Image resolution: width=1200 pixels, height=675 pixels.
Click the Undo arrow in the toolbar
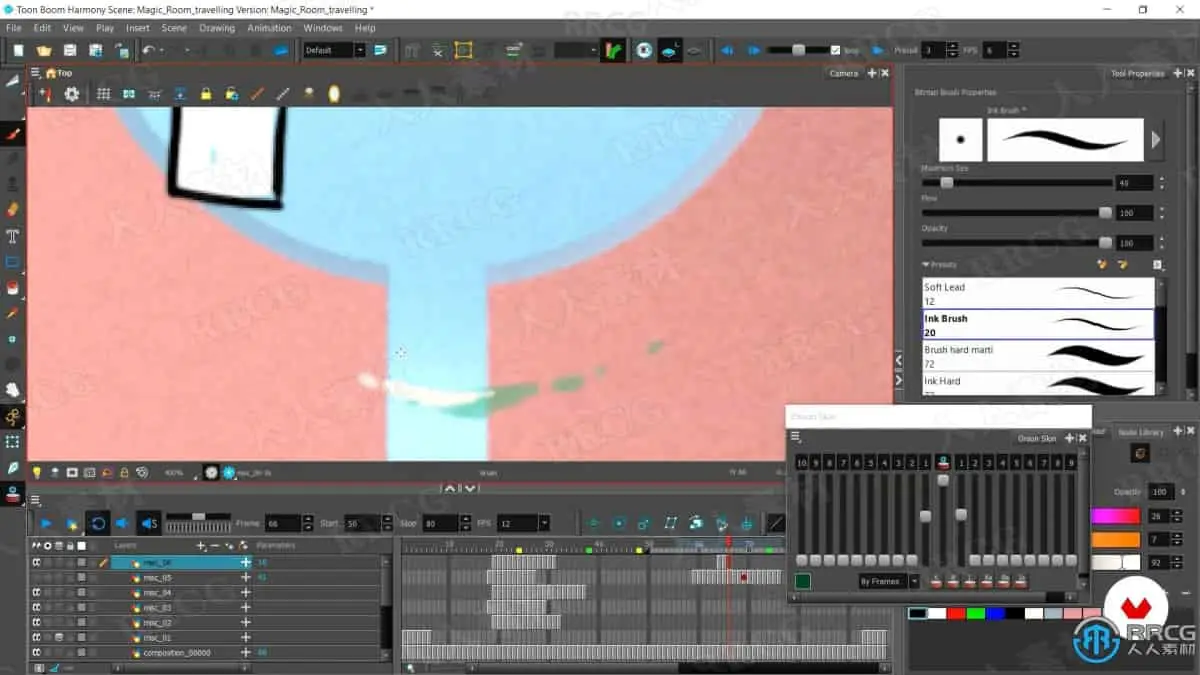coord(149,50)
